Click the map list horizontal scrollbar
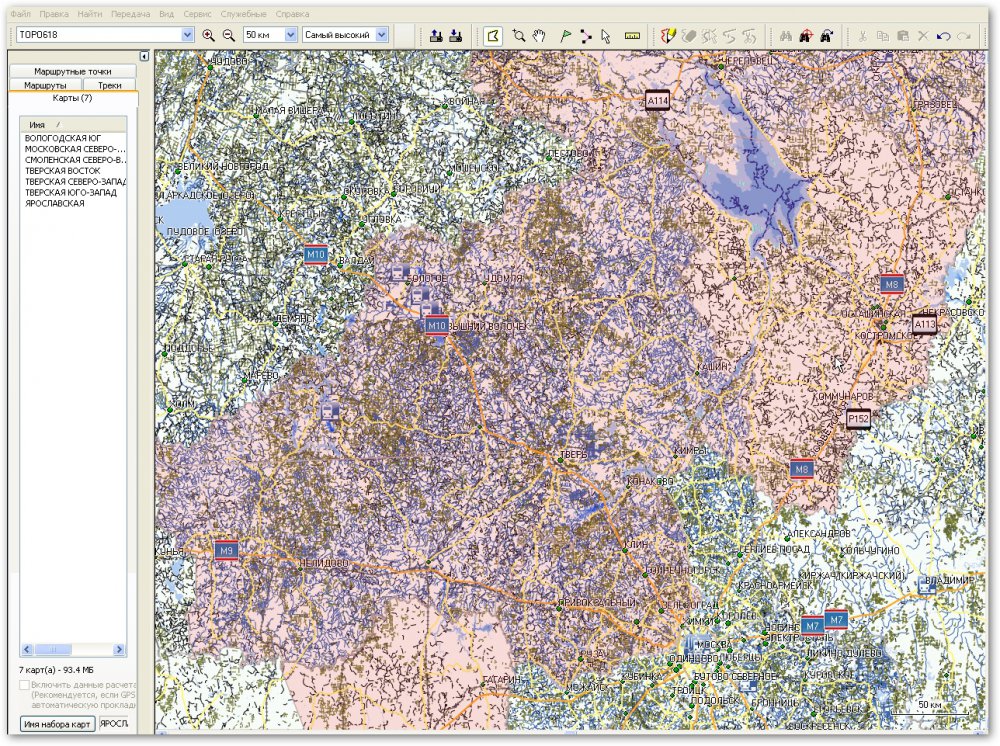This screenshot has height=746, width=1000. pyautogui.click(x=60, y=649)
